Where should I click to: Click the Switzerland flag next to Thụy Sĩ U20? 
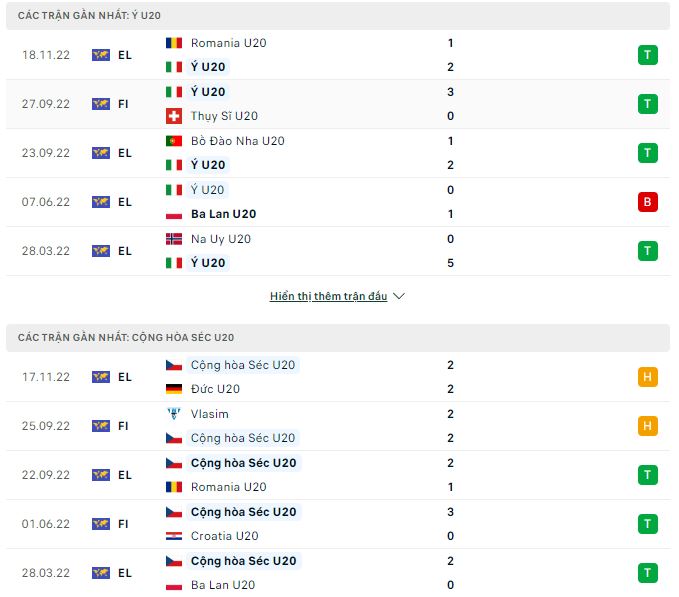point(174,116)
